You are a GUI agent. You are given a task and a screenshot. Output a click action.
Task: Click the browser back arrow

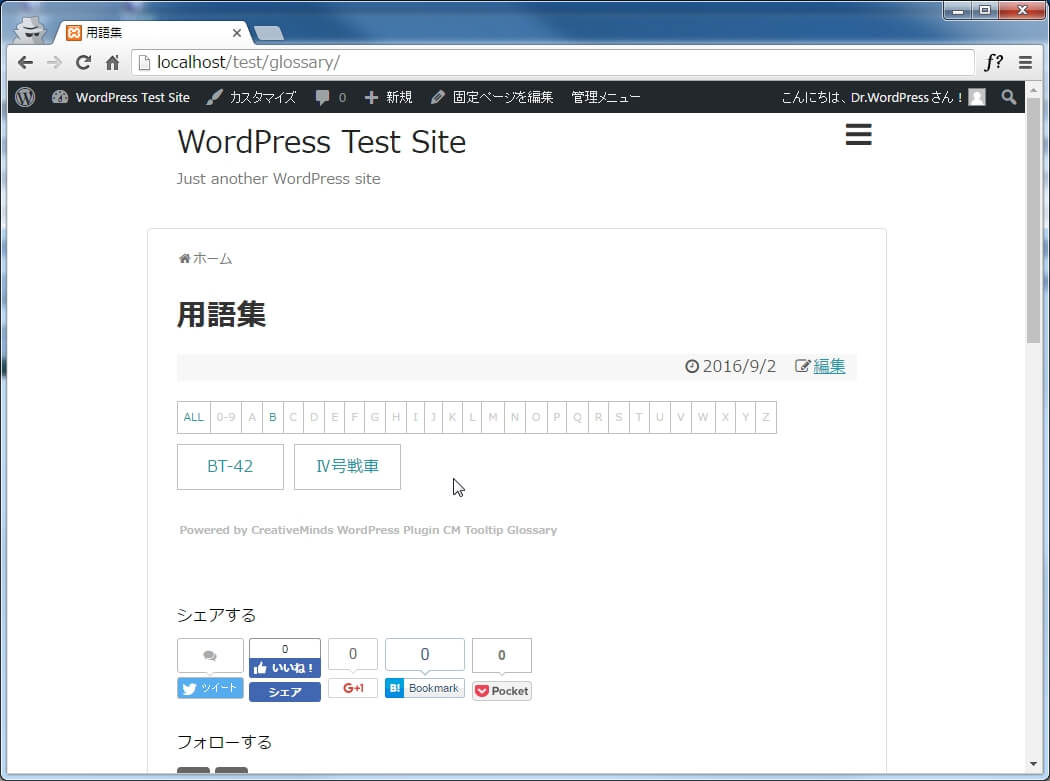point(25,62)
